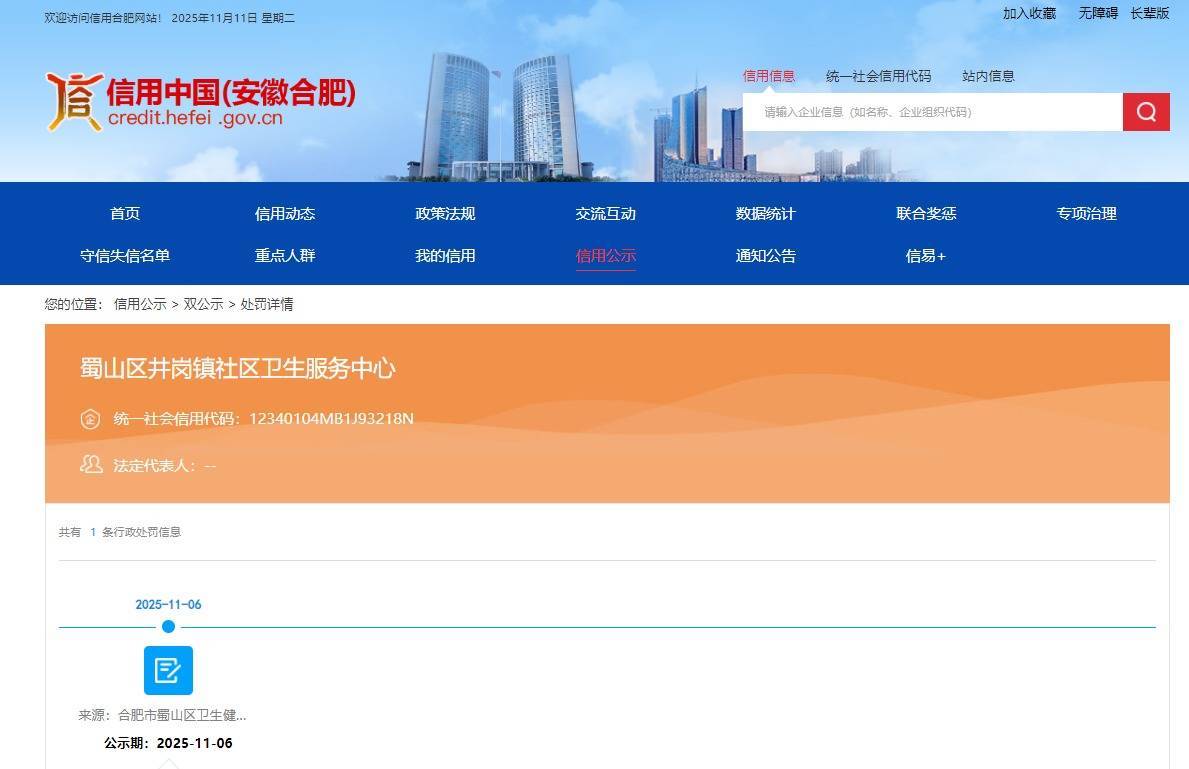1189x769 pixels.
Task: Open the penalty document icon on the timeline
Action: pos(168,670)
